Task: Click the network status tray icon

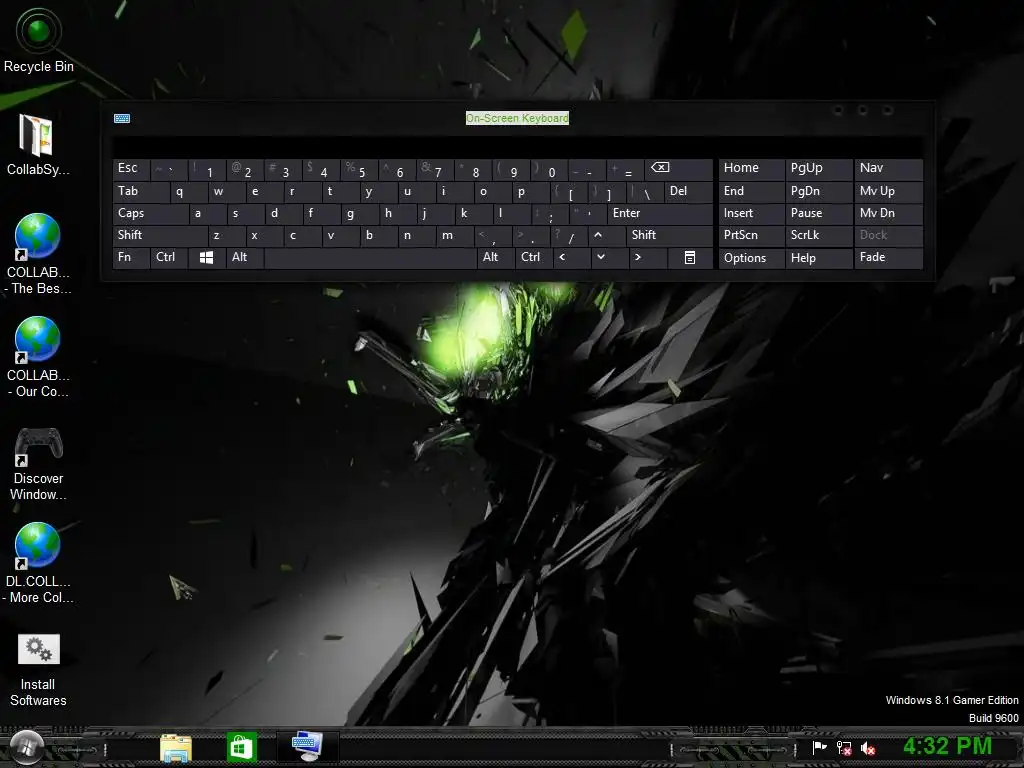Action: [844, 748]
